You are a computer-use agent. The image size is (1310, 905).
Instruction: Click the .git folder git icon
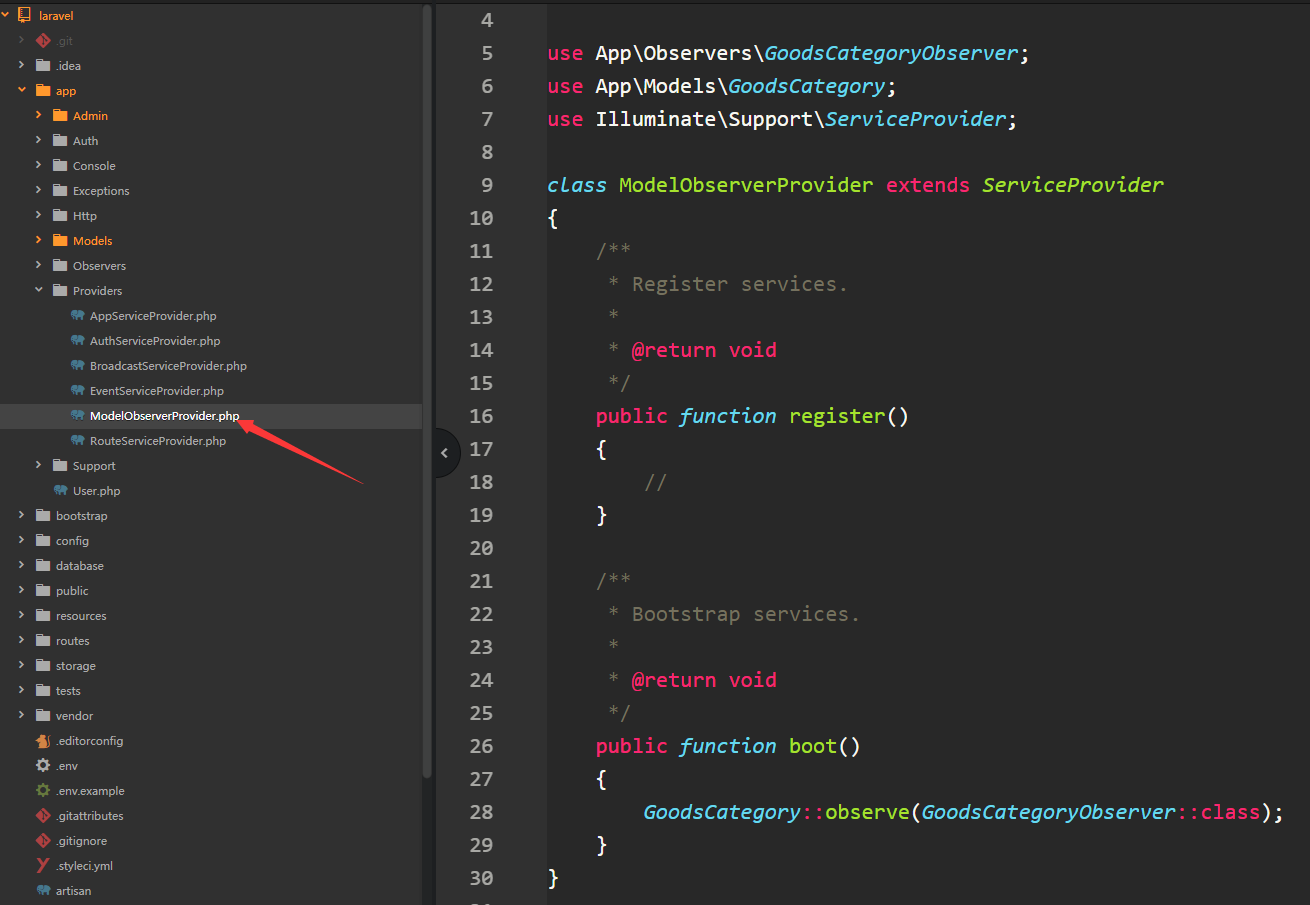pyautogui.click(x=42, y=41)
